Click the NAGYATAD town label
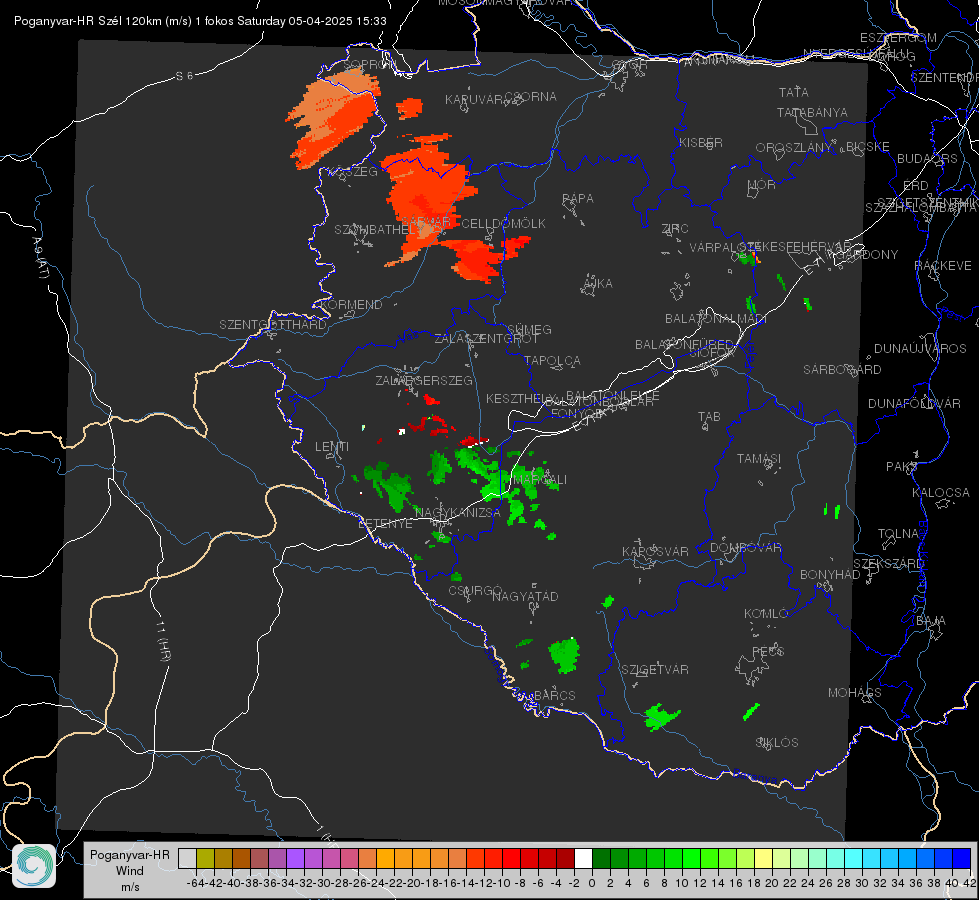 click(525, 596)
